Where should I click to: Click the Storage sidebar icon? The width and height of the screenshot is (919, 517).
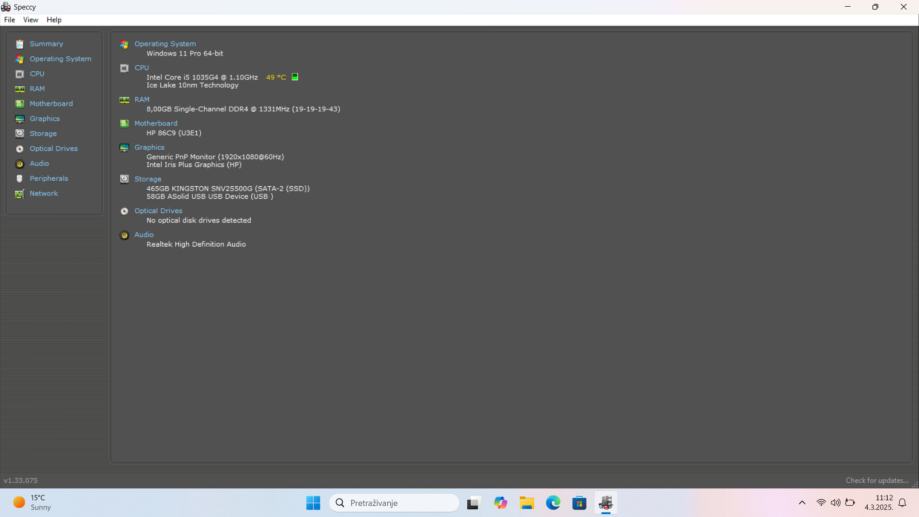coord(19,134)
